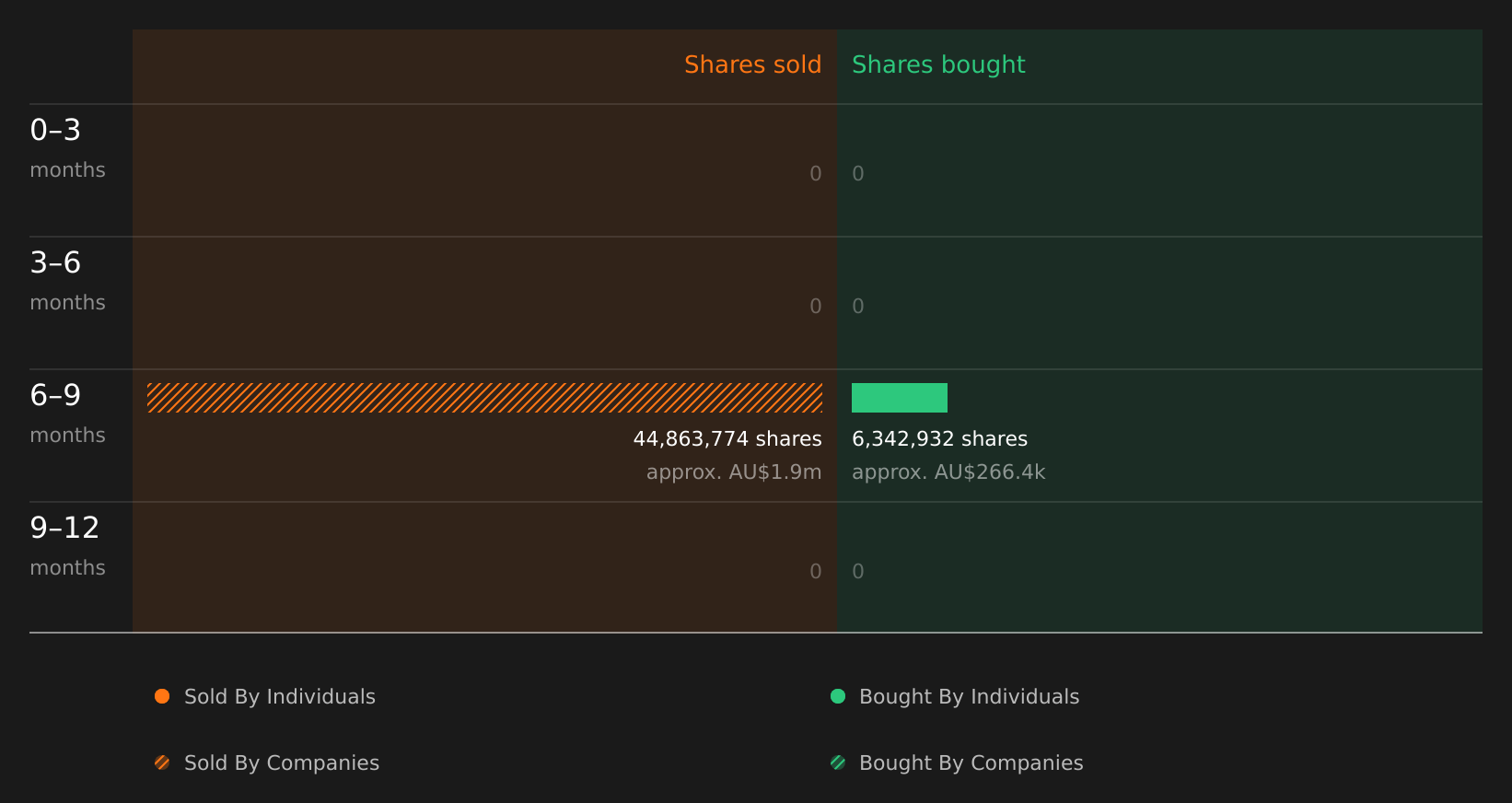The width and height of the screenshot is (1512, 803).
Task: Click the approx. AU$1.9m amount
Action: pyautogui.click(x=734, y=472)
